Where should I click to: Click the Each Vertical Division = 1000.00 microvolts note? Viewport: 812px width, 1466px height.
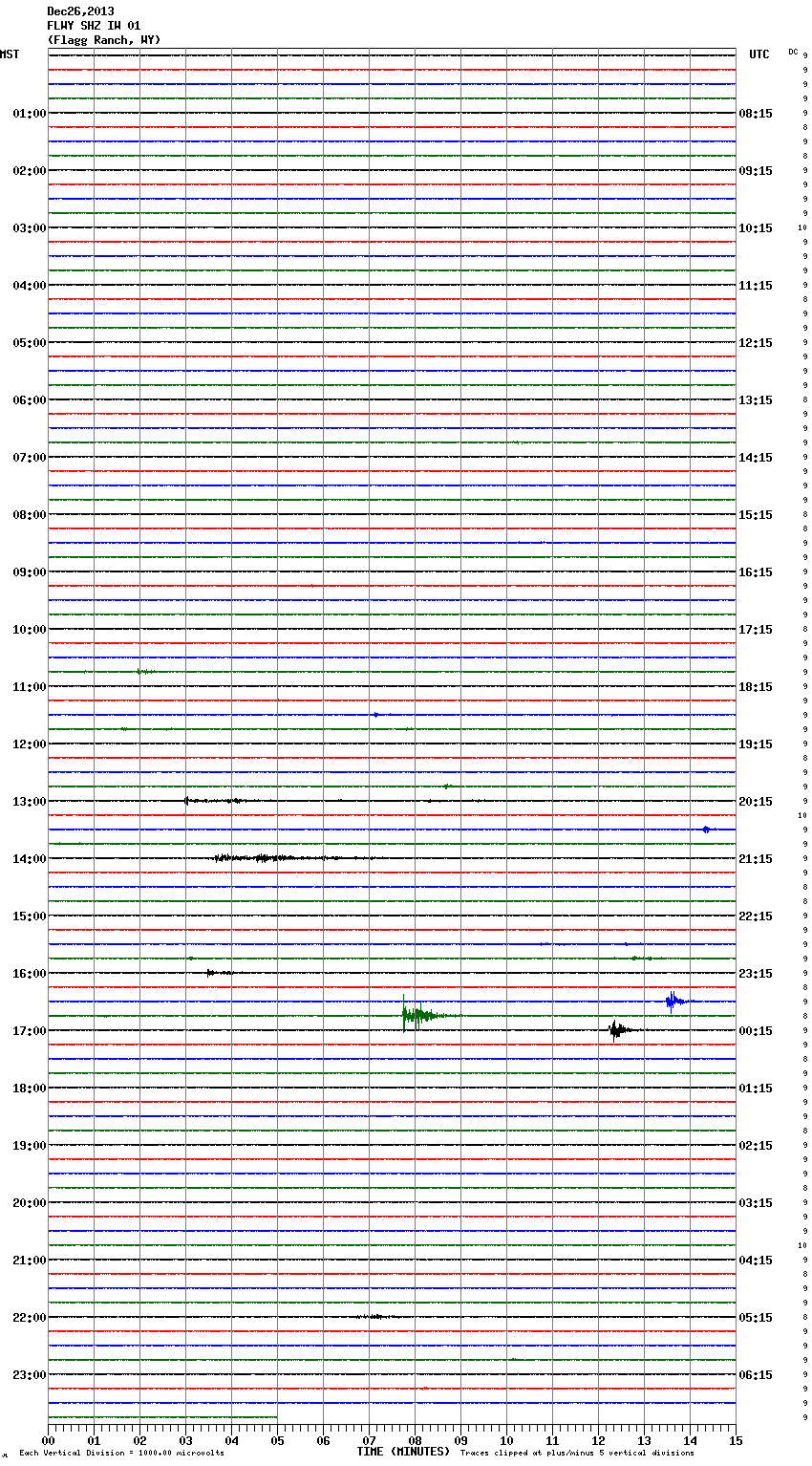point(121,1453)
